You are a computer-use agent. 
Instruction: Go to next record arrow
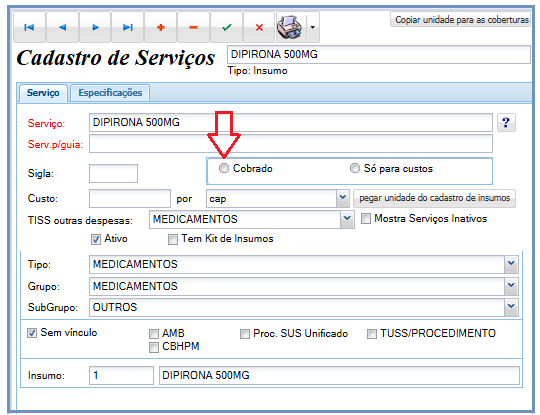(95, 27)
